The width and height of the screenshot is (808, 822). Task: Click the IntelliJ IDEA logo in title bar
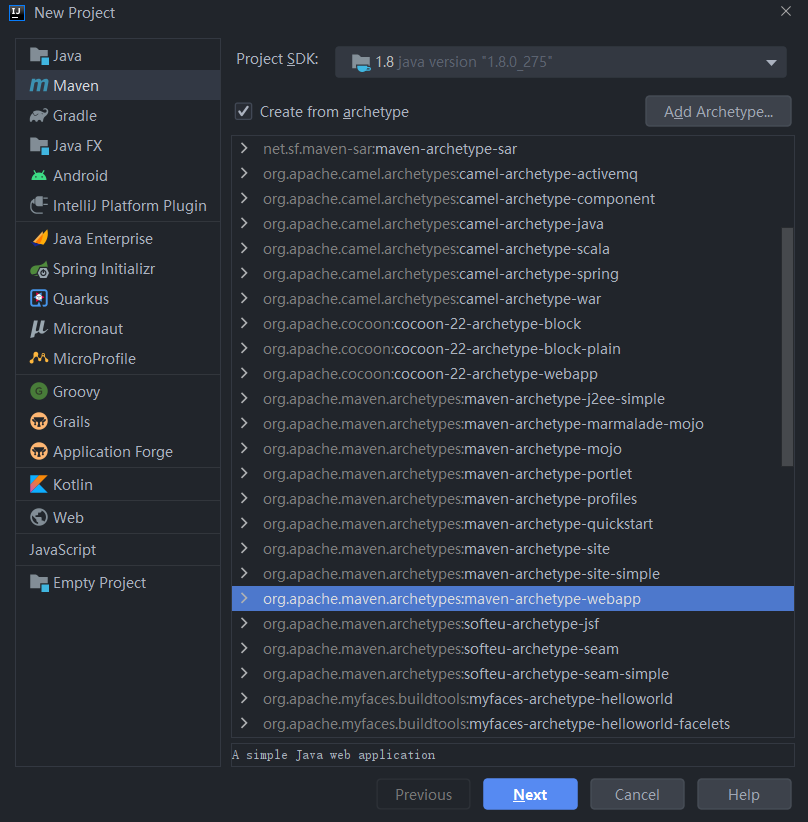[x=17, y=13]
